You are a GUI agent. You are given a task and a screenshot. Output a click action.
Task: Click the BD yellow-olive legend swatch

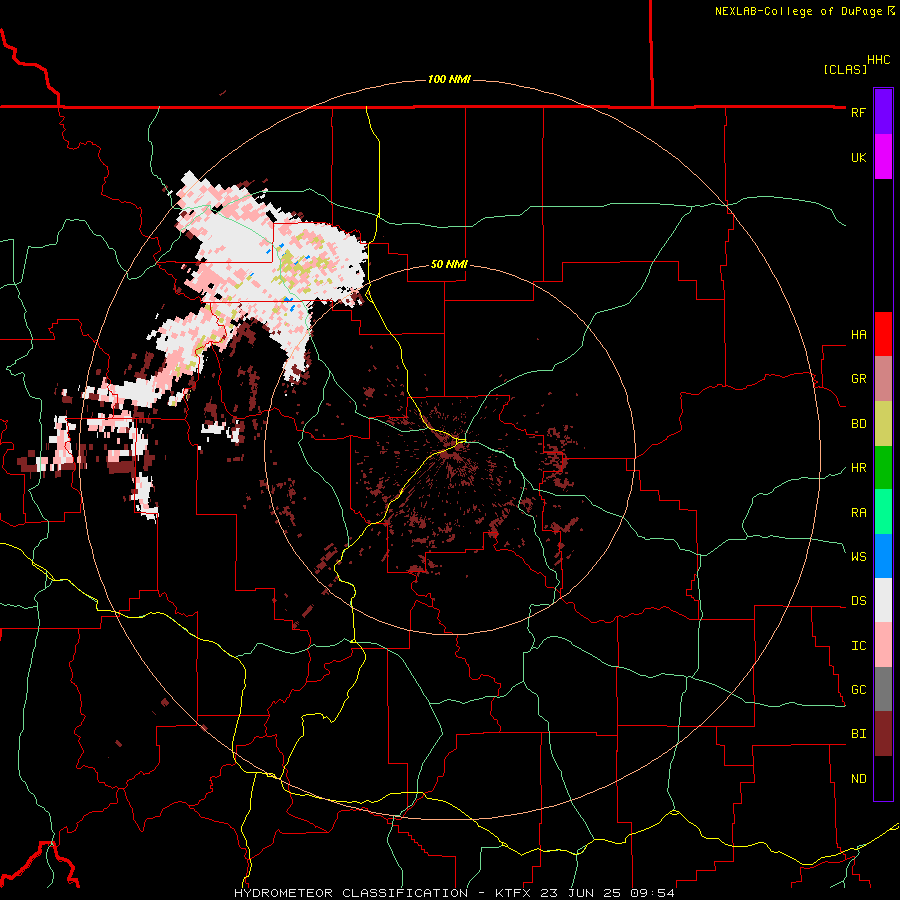click(883, 424)
